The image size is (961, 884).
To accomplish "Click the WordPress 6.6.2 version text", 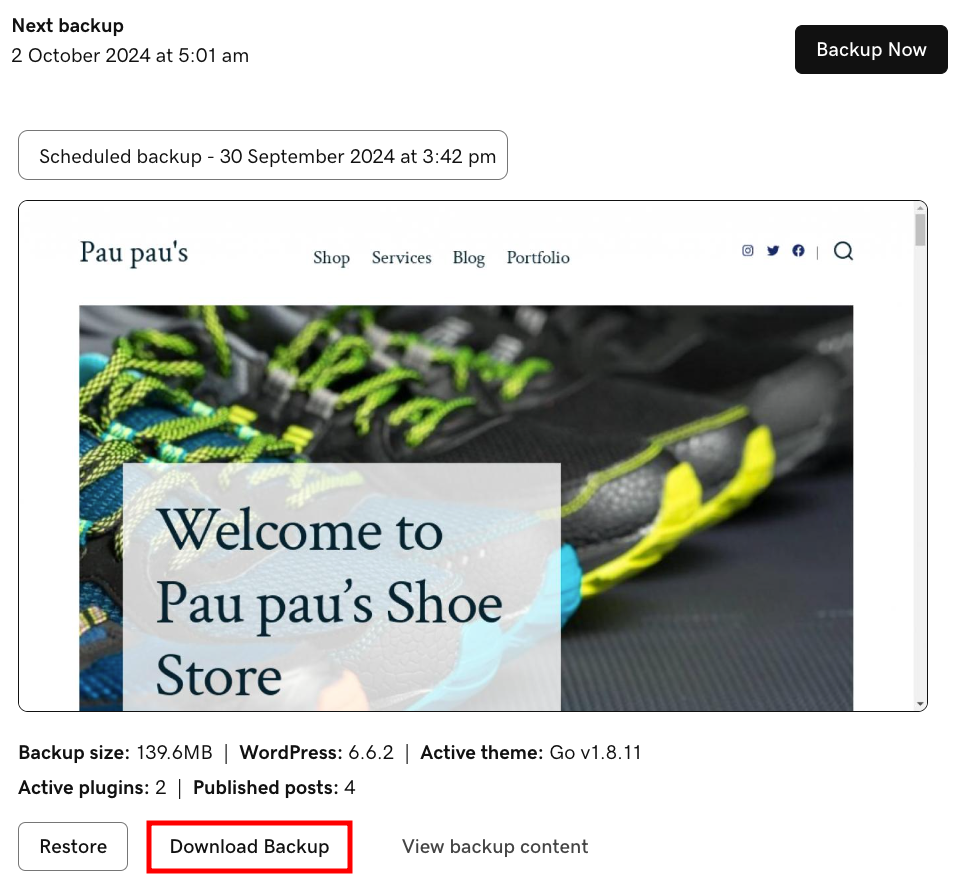I will [316, 752].
